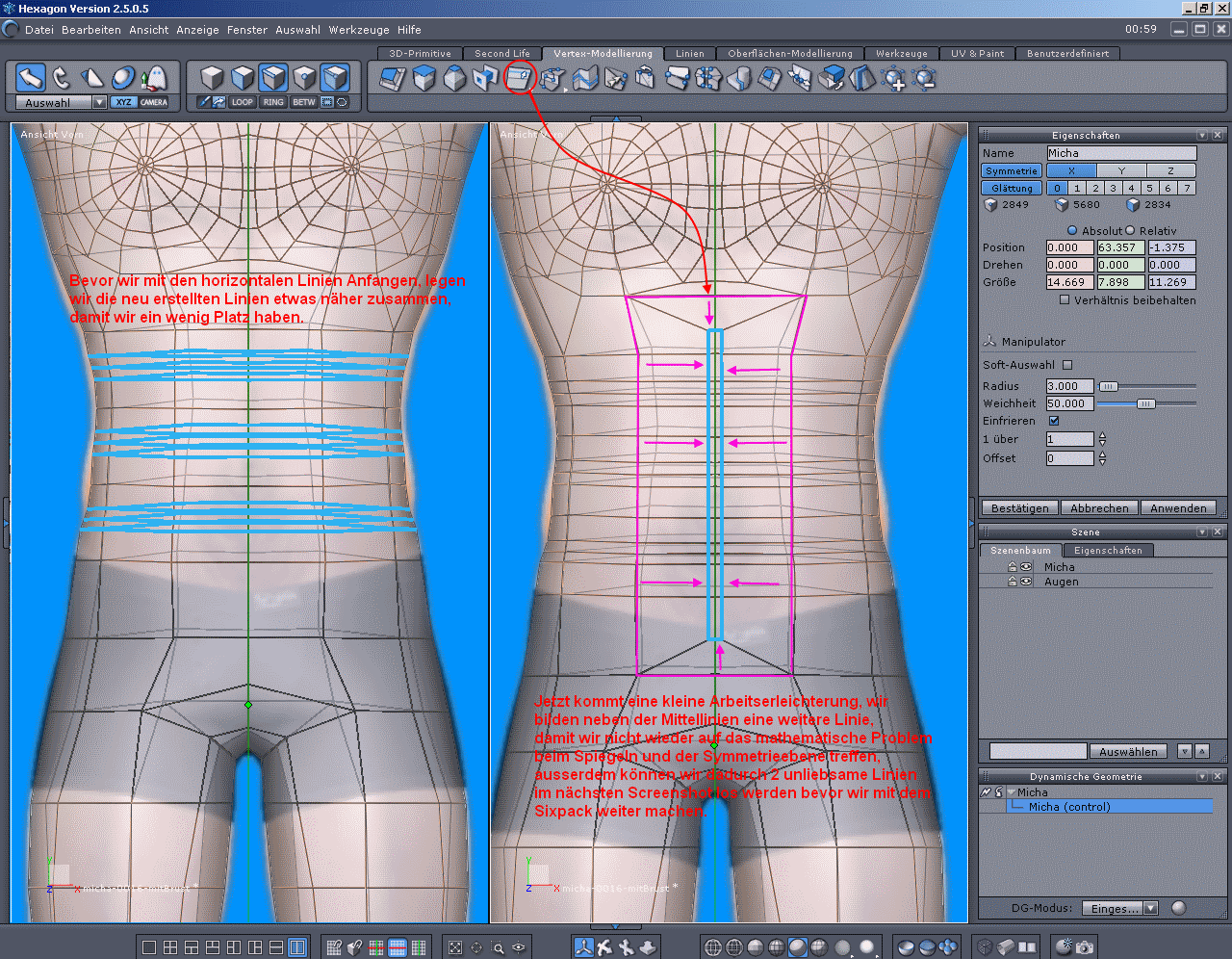Switch to the UV & Paint tab

[x=977, y=54]
